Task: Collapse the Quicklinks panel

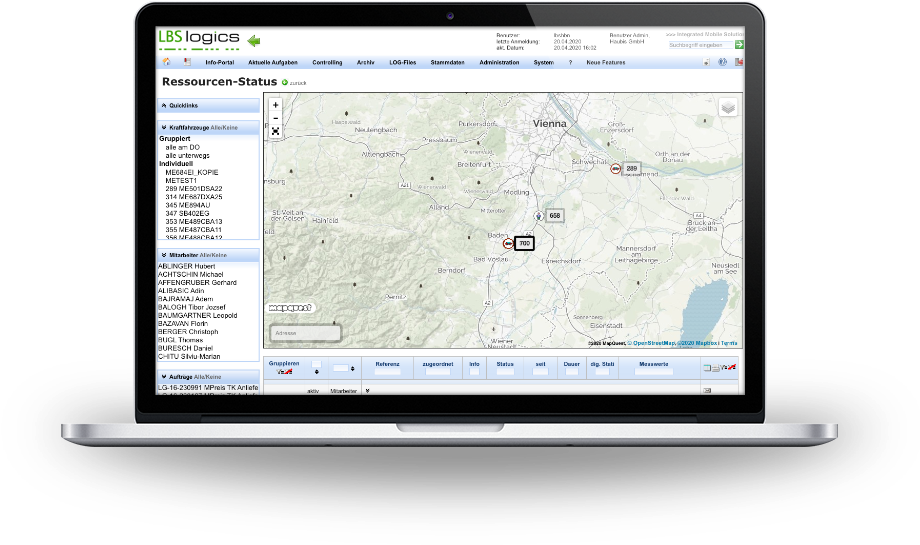Action: (x=164, y=106)
